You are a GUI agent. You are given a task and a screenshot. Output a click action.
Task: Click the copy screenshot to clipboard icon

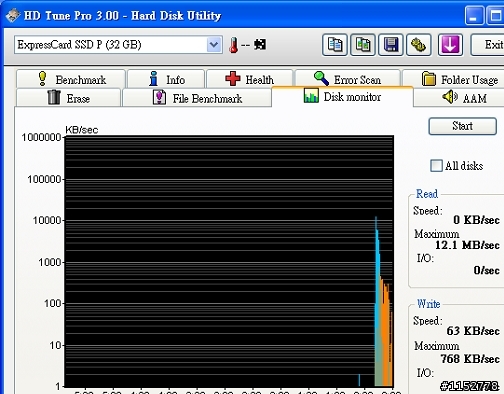click(x=363, y=45)
